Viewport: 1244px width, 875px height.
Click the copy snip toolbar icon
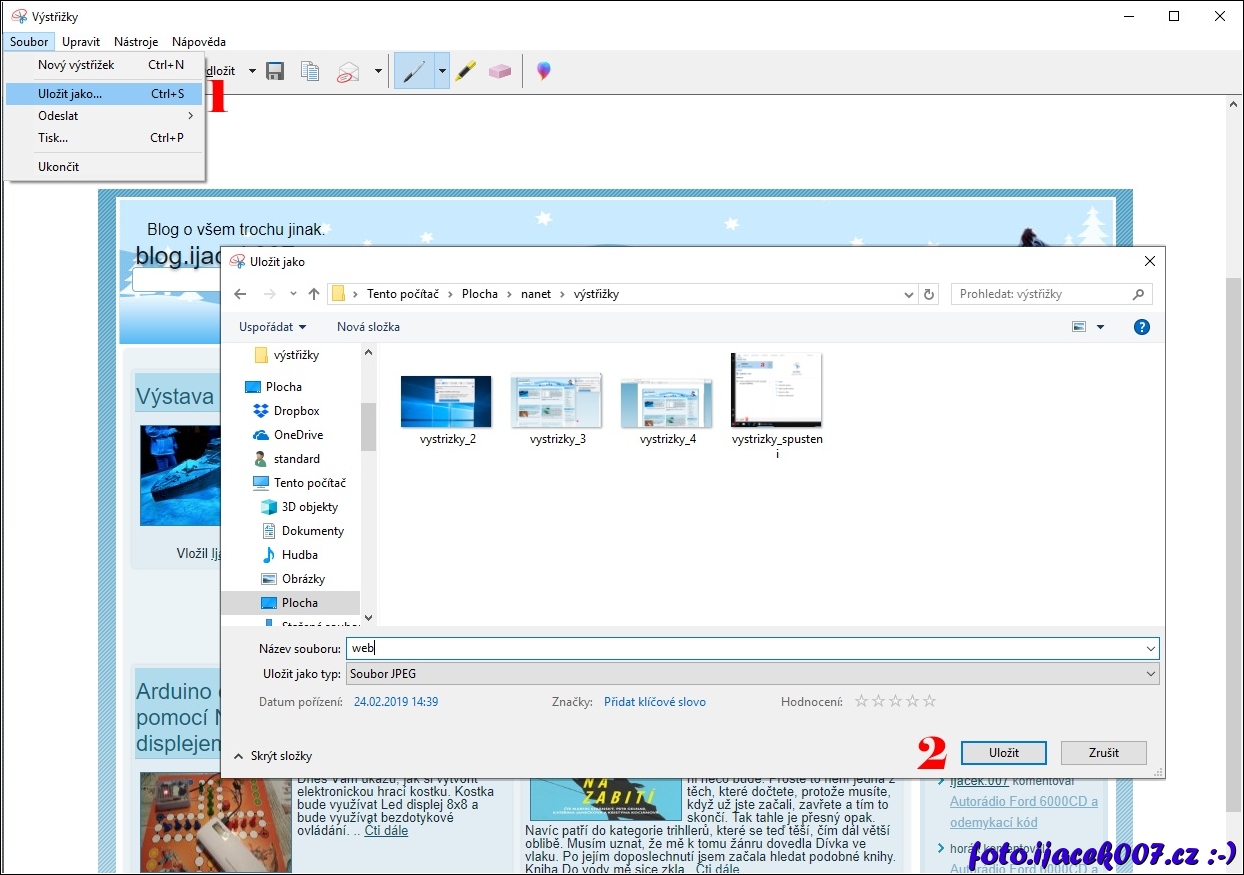(x=310, y=71)
